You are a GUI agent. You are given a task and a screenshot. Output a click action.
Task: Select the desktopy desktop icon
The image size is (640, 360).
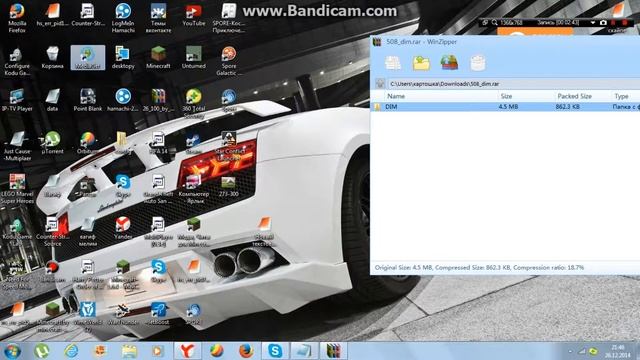123,58
